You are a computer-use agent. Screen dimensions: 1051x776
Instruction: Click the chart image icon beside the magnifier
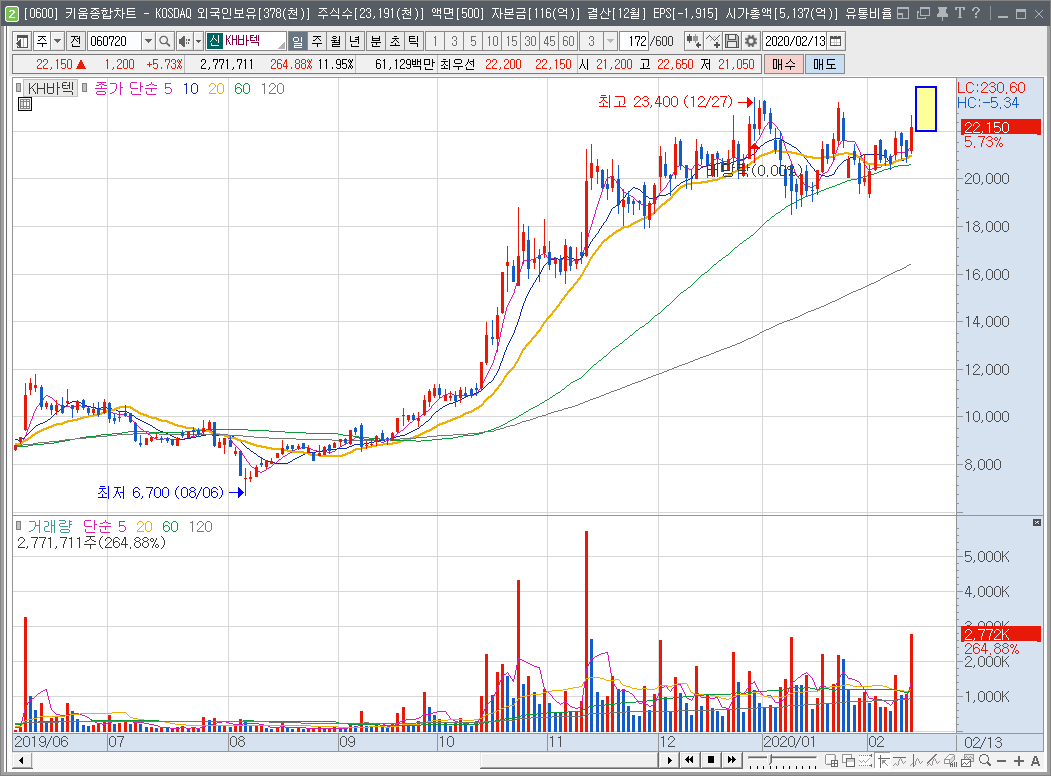click(x=967, y=761)
